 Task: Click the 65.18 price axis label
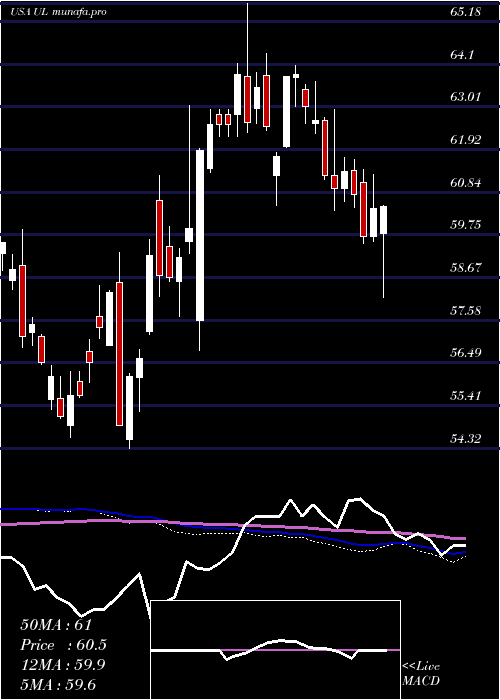[x=466, y=12]
